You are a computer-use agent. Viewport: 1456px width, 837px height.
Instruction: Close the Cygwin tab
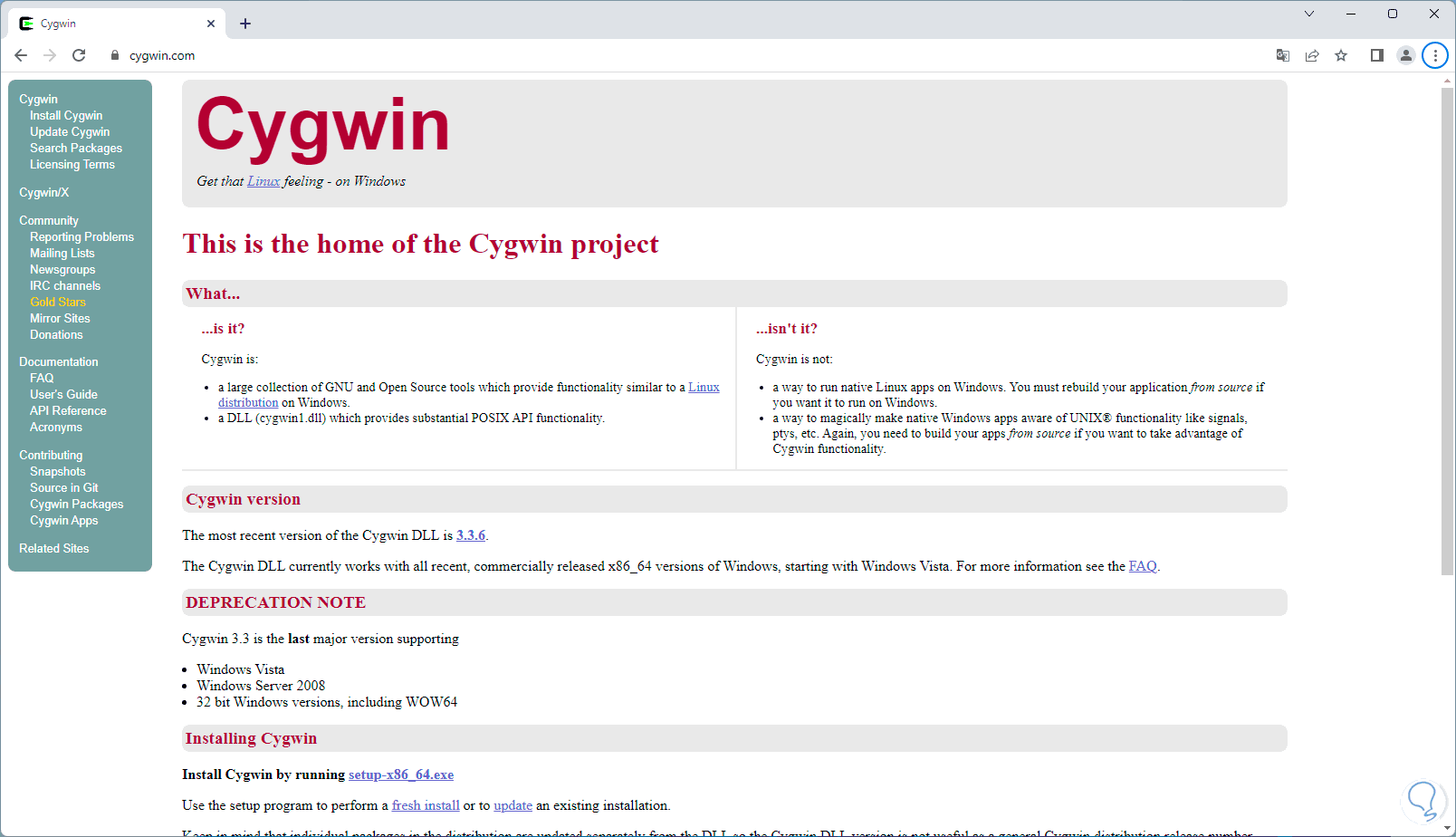[211, 24]
